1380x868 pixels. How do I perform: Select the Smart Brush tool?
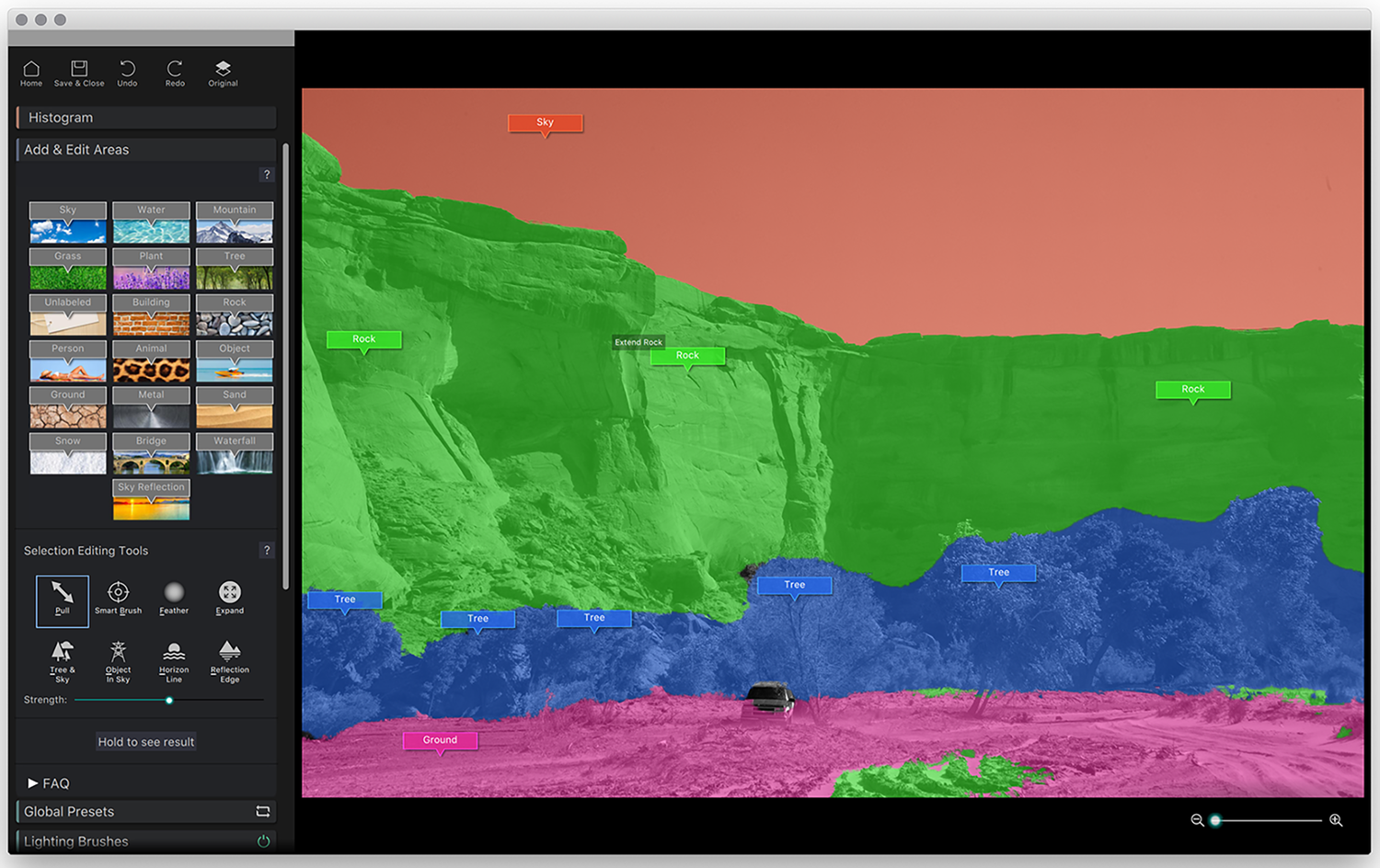point(118,598)
